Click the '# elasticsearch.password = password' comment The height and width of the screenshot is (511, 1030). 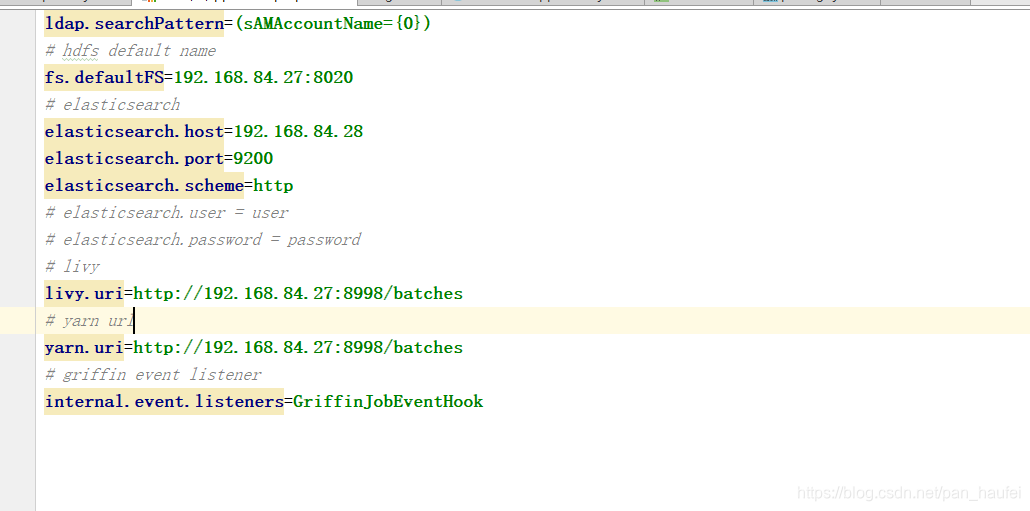203,240
